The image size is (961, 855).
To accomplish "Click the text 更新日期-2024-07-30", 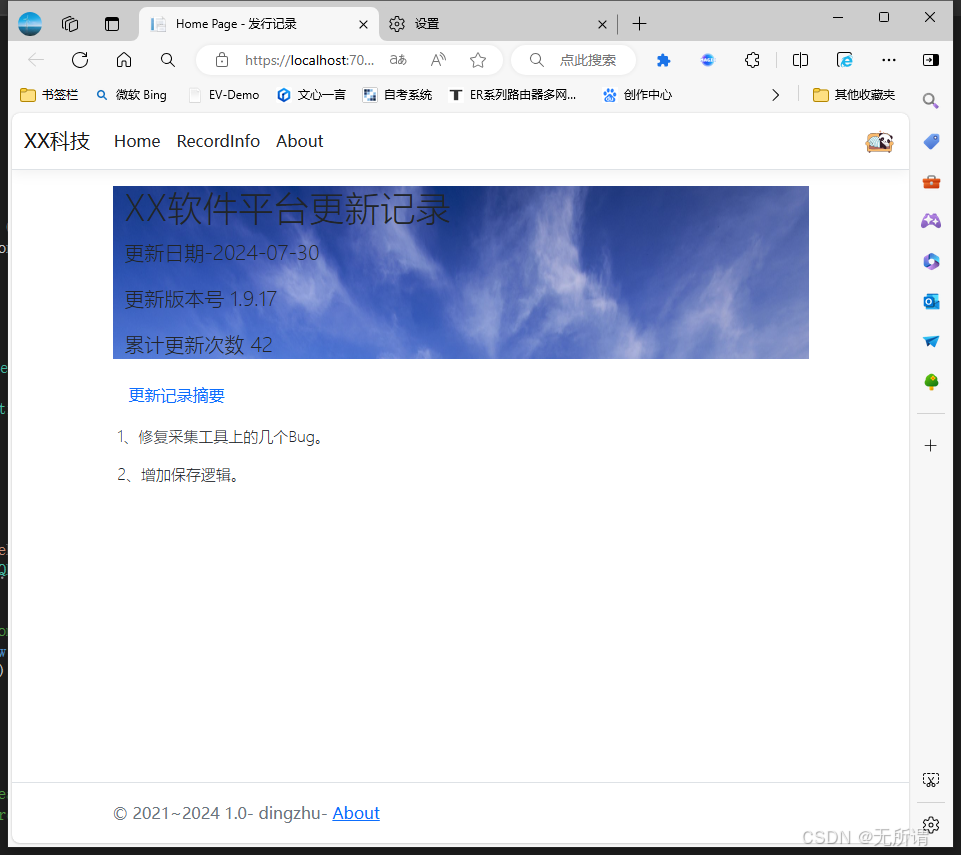I will [222, 253].
